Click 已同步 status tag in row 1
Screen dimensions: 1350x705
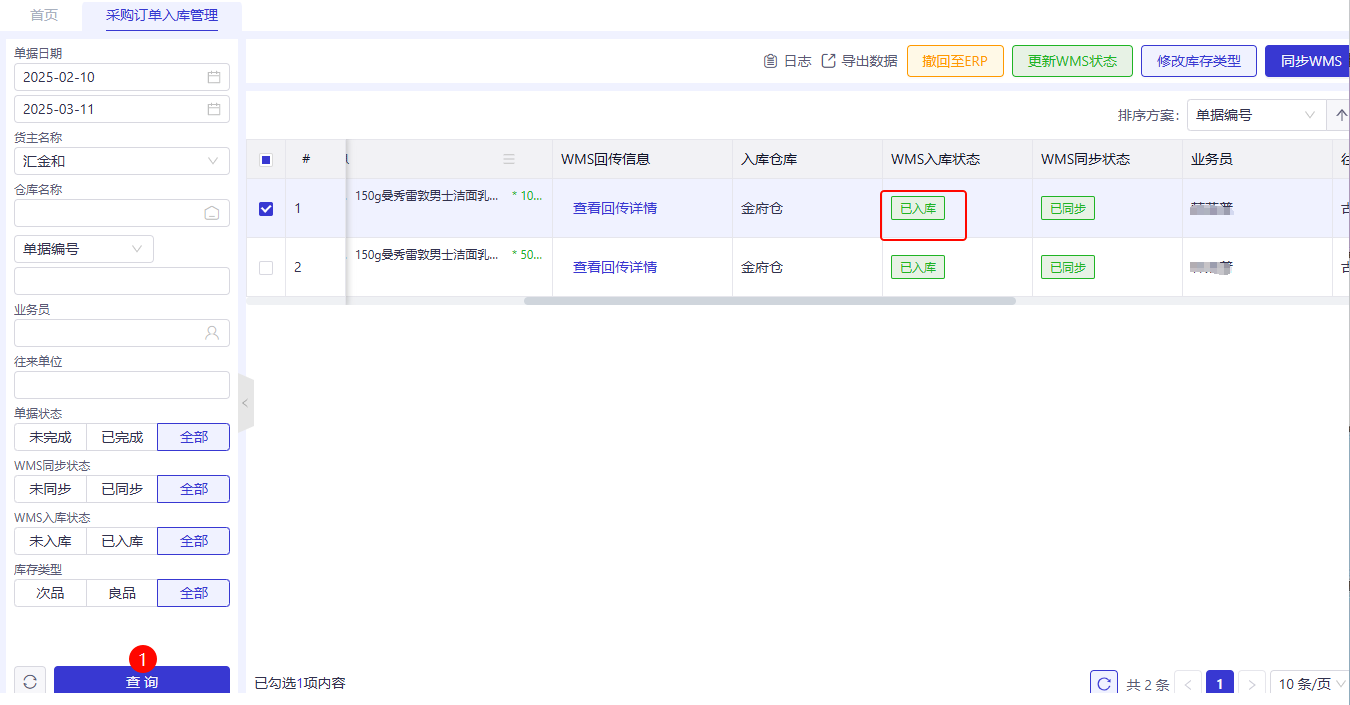pos(1068,209)
